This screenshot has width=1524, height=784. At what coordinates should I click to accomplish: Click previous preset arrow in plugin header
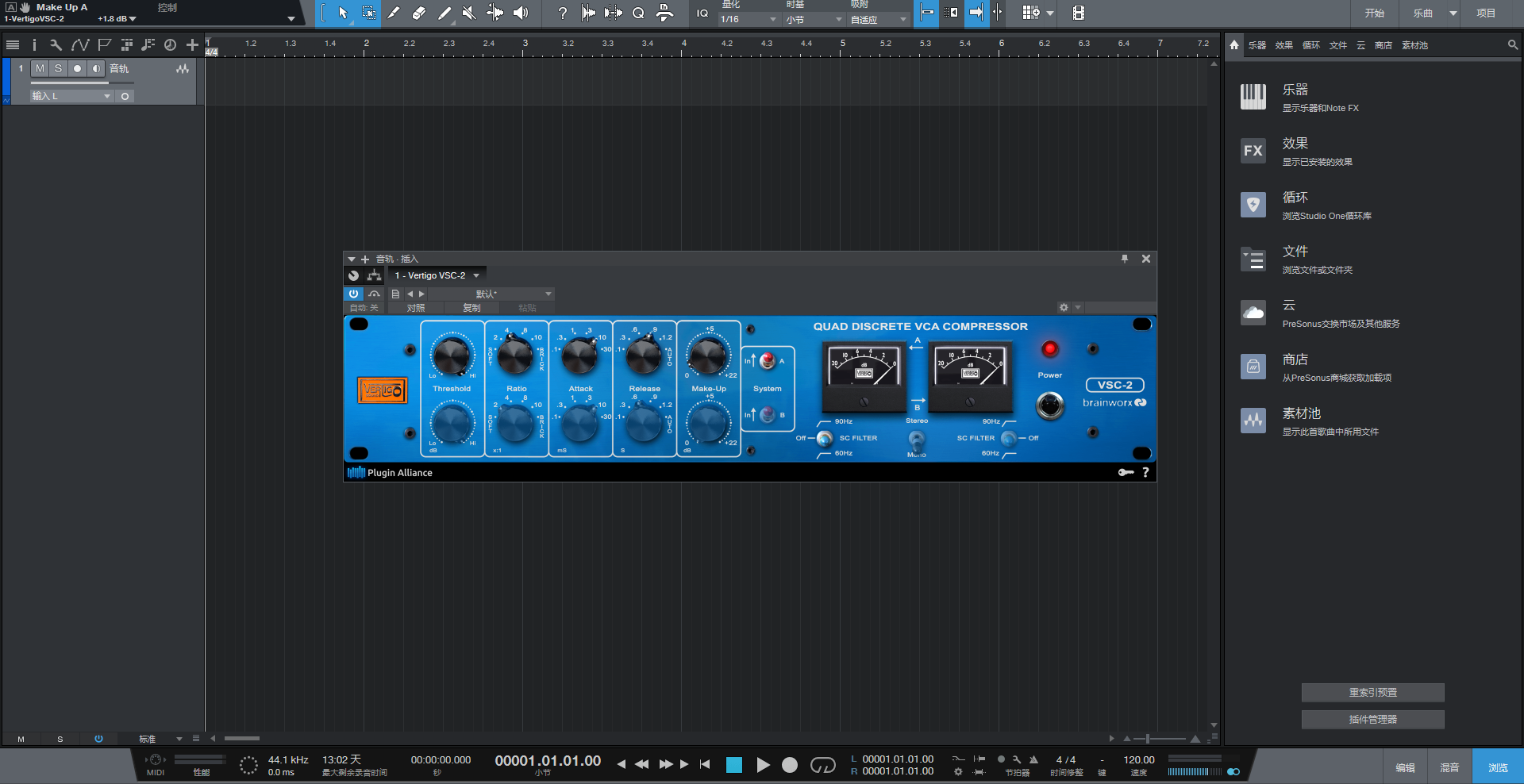tap(410, 294)
